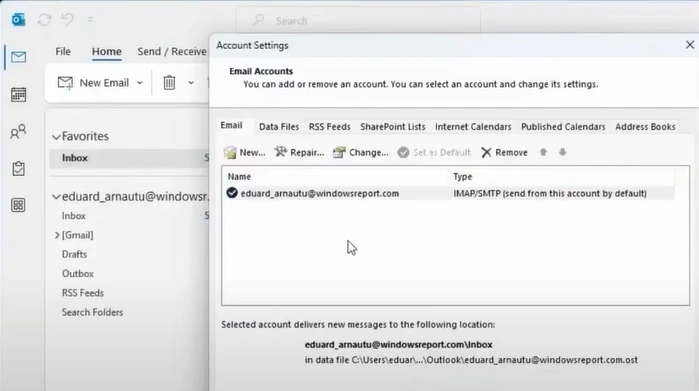Viewport: 699px width, 391px height.
Task: Click the Delete trash can icon
Action: [x=169, y=83]
